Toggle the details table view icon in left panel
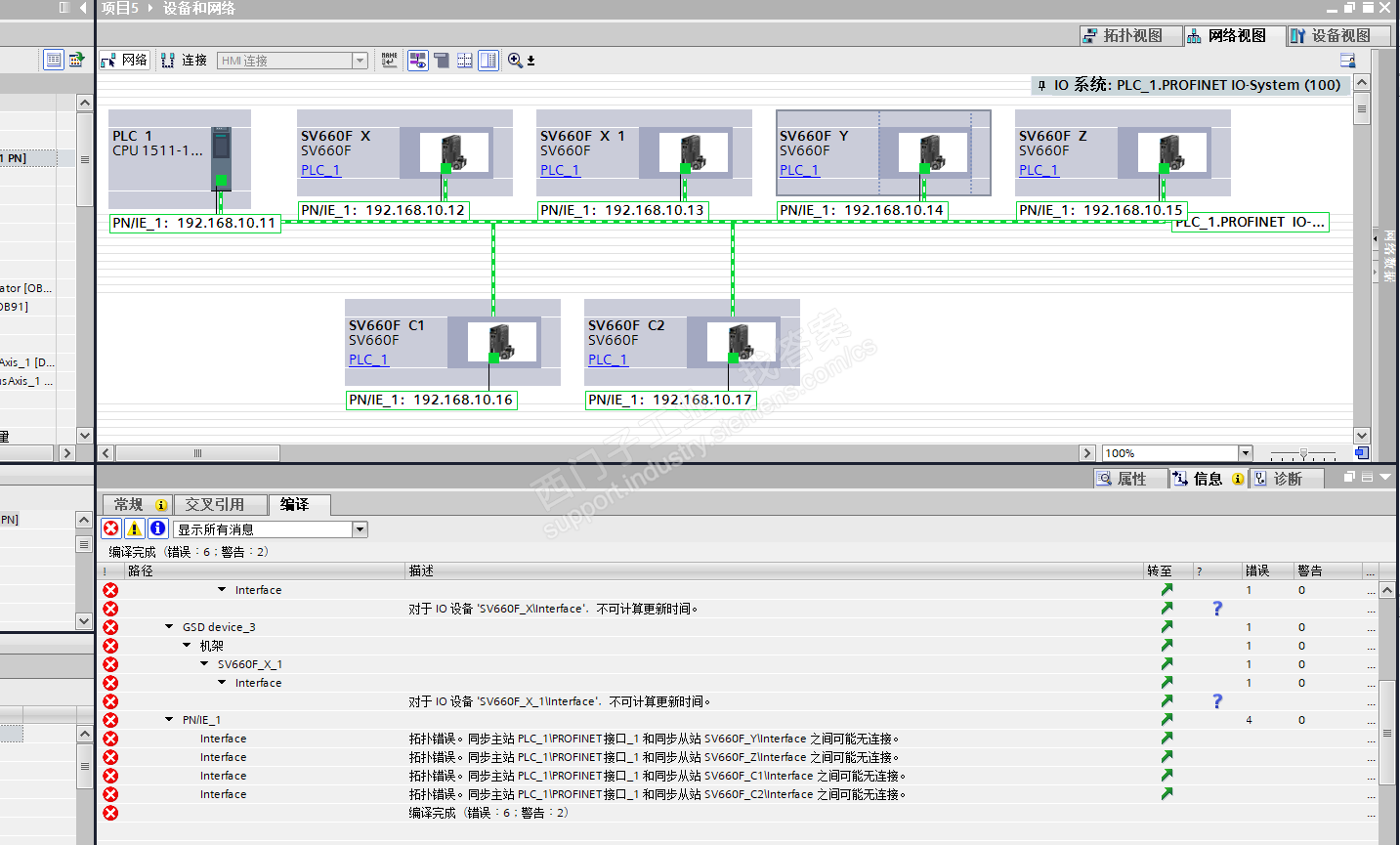 pyautogui.click(x=54, y=60)
